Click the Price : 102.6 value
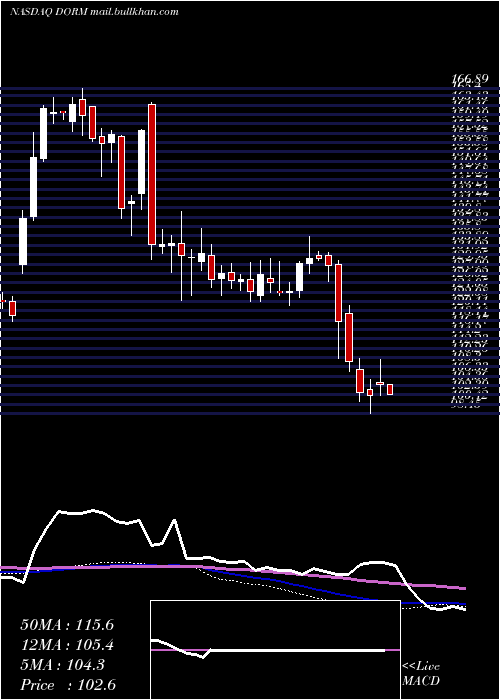The image size is (500, 700). (x=68, y=685)
